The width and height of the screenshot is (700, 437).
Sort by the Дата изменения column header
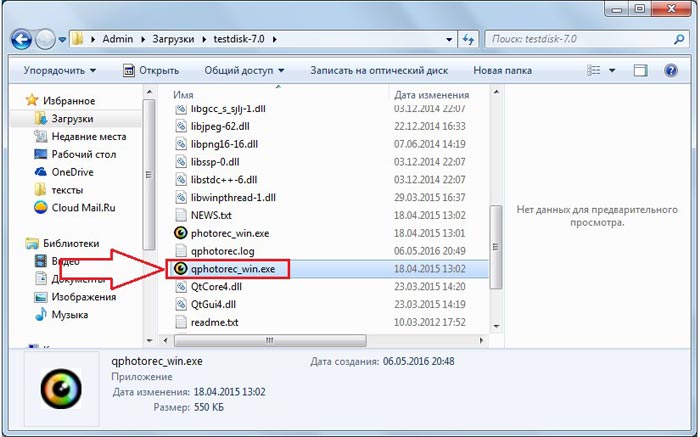point(432,95)
